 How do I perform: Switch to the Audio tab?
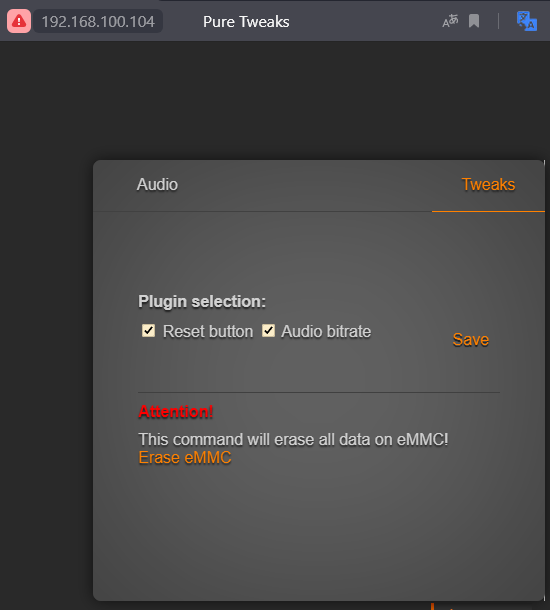pos(157,184)
